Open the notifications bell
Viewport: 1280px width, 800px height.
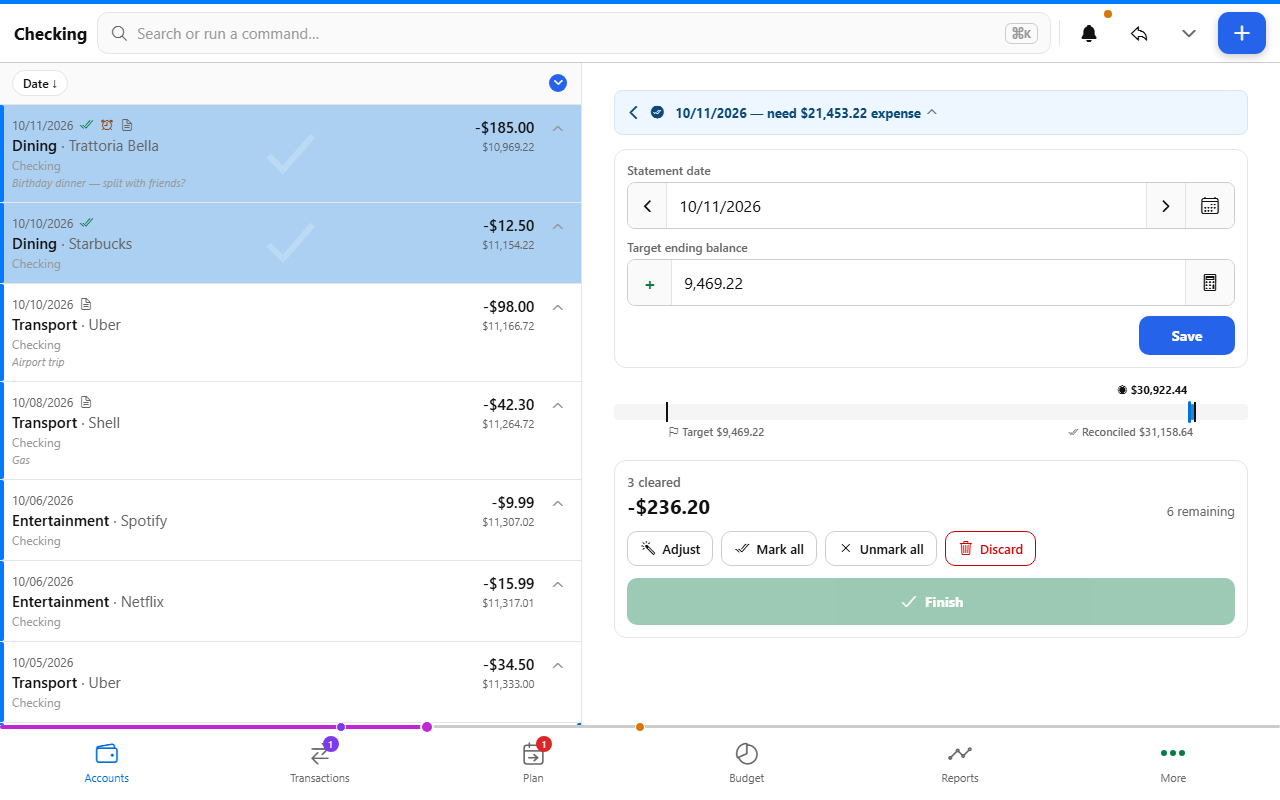click(x=1089, y=33)
